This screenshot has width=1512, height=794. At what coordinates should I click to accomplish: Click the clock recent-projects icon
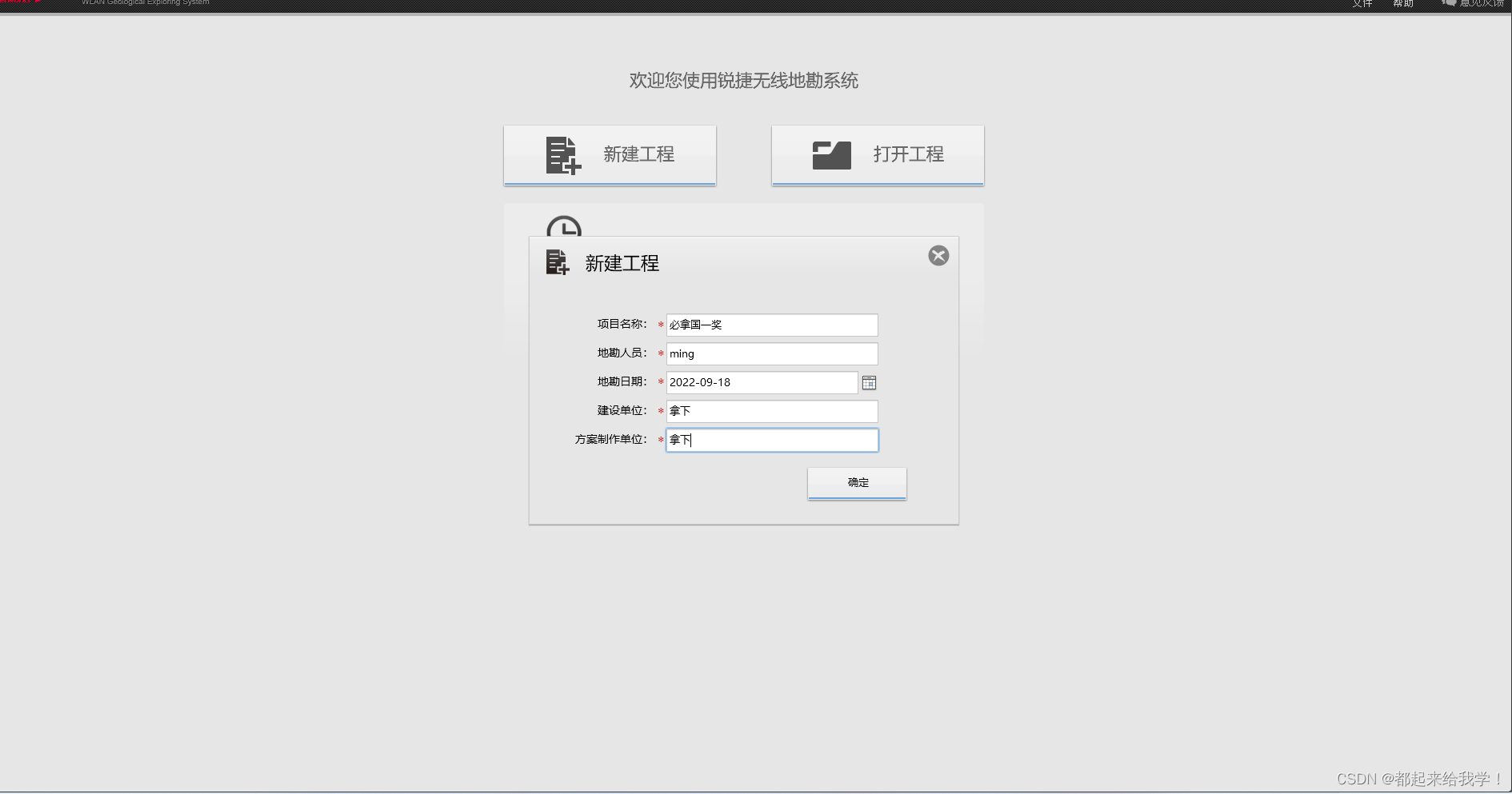click(564, 226)
